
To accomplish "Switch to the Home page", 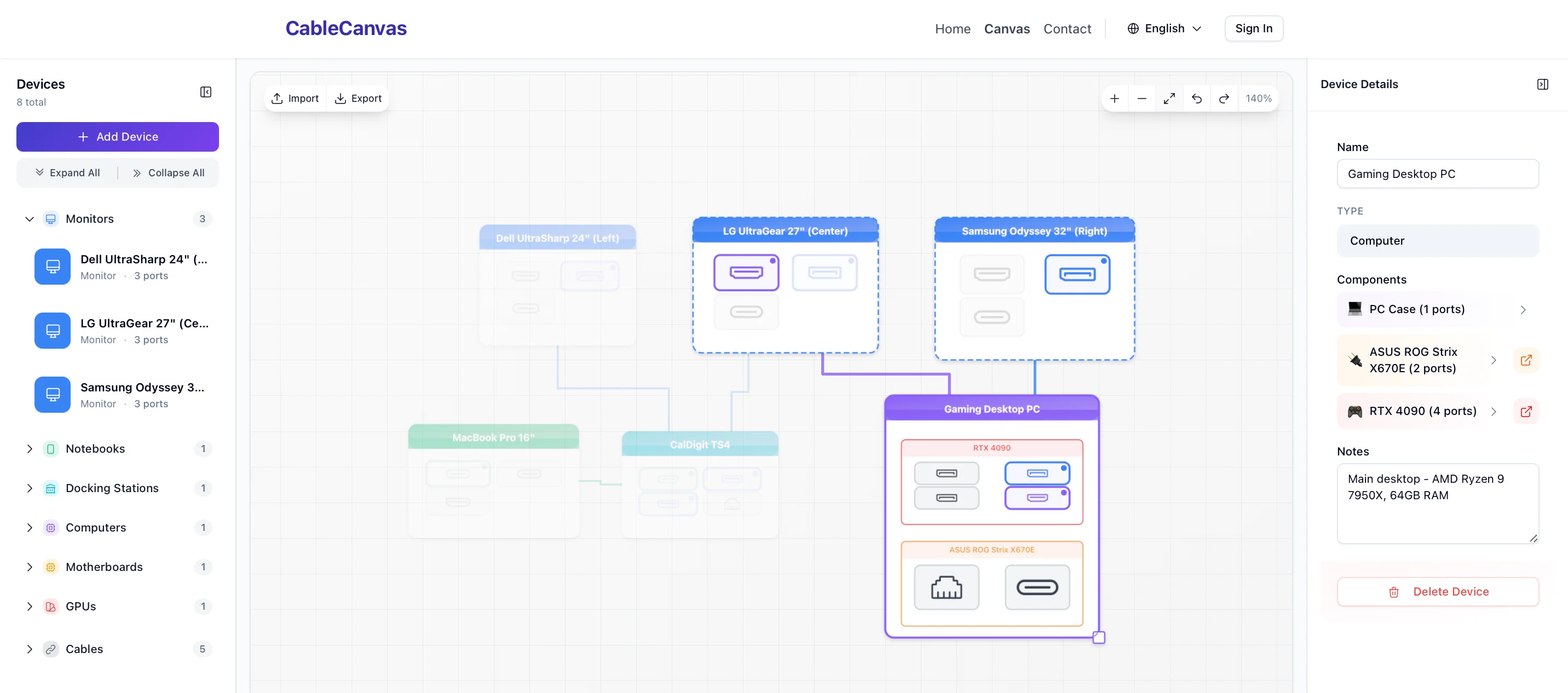I will [953, 28].
